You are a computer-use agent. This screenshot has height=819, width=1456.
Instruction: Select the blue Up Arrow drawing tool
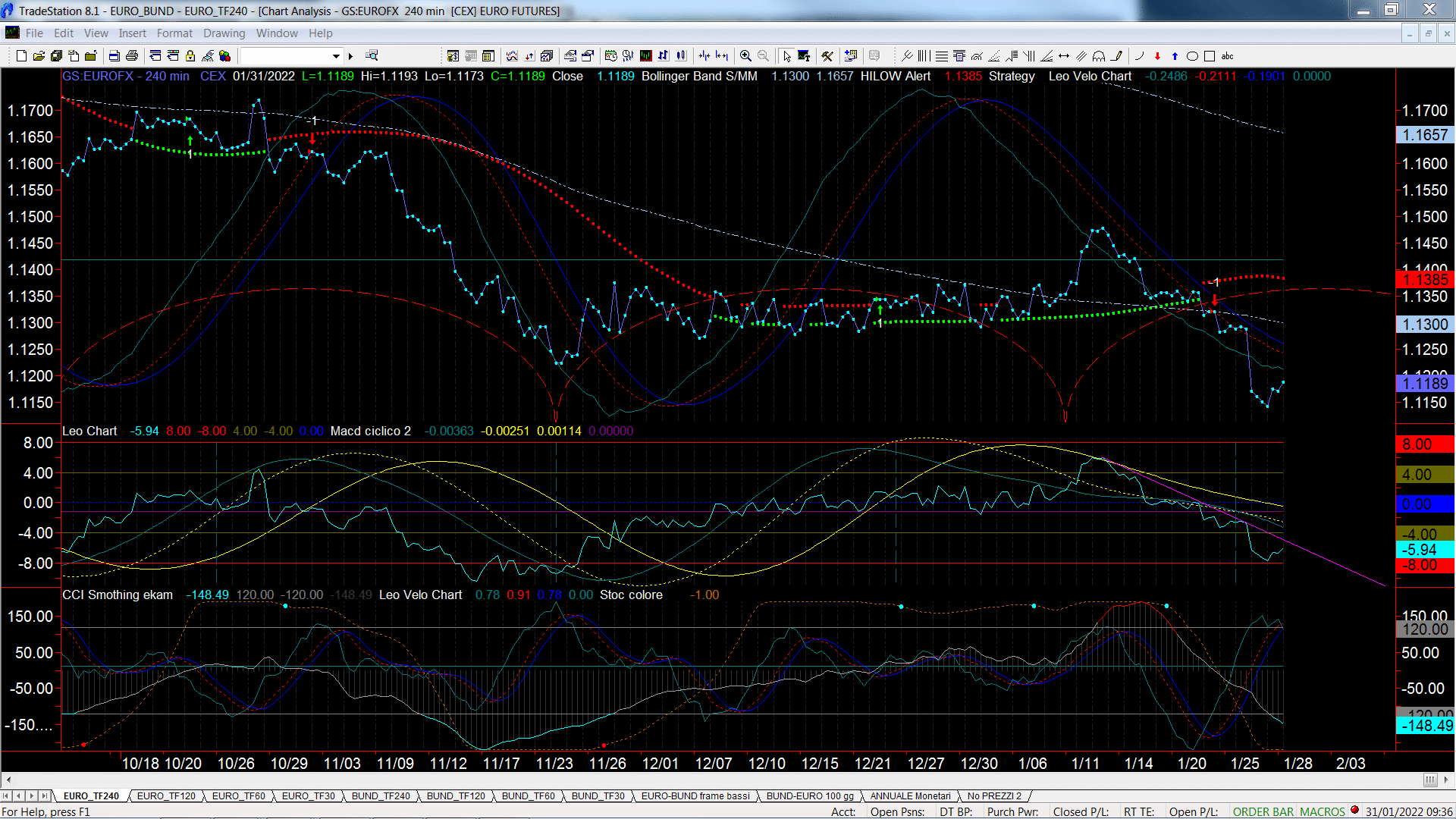1175,56
